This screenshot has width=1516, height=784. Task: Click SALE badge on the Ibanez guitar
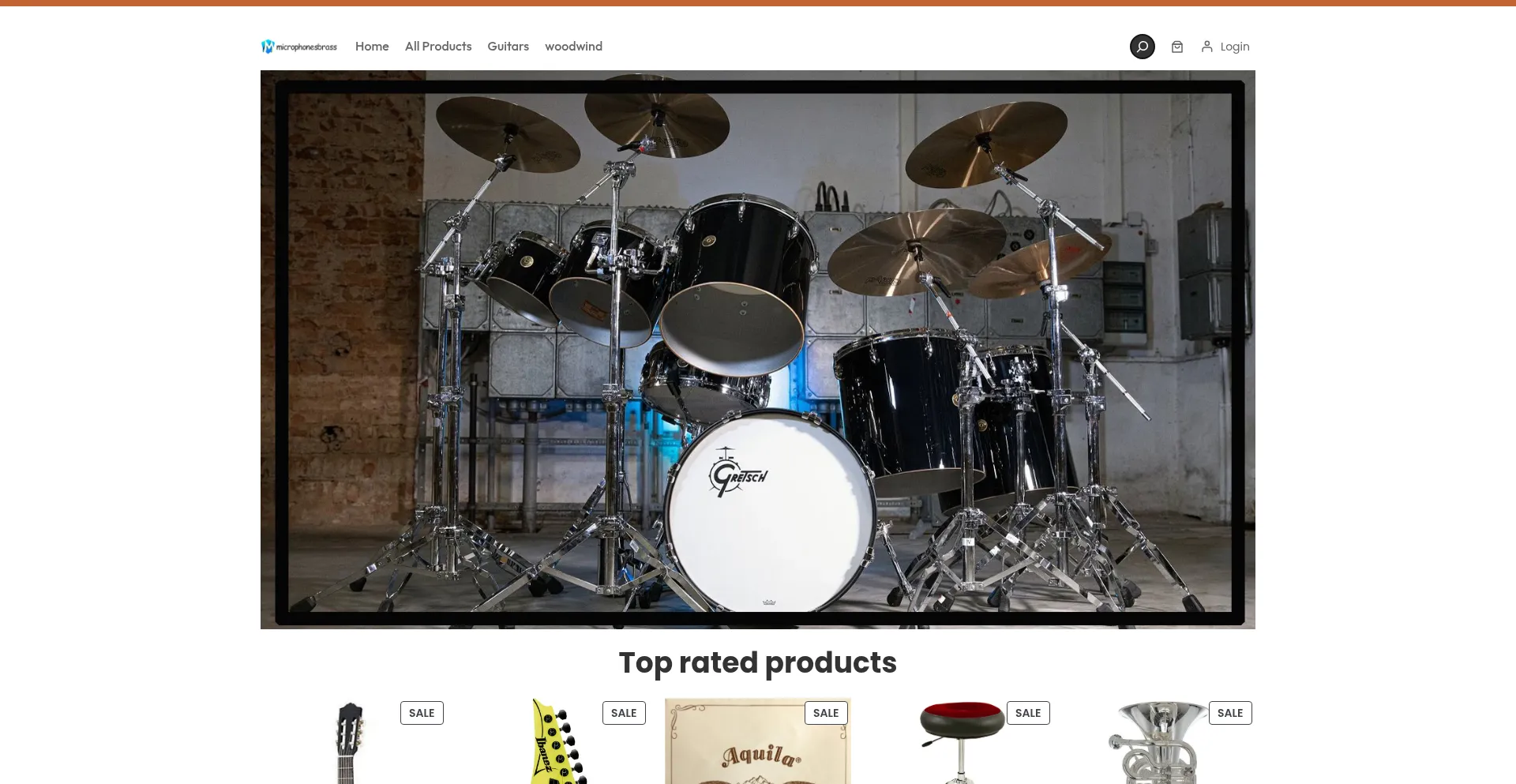tap(624, 713)
